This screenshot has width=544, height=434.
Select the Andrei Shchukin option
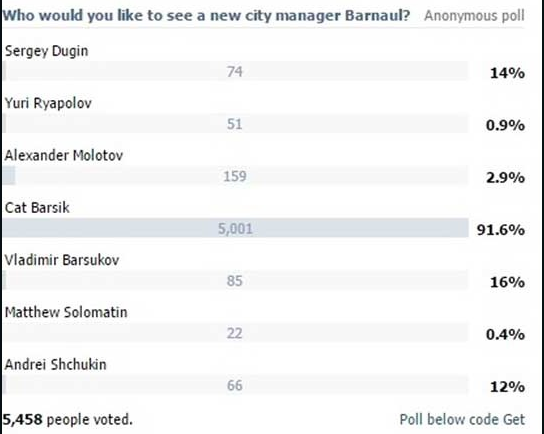tap(56, 365)
